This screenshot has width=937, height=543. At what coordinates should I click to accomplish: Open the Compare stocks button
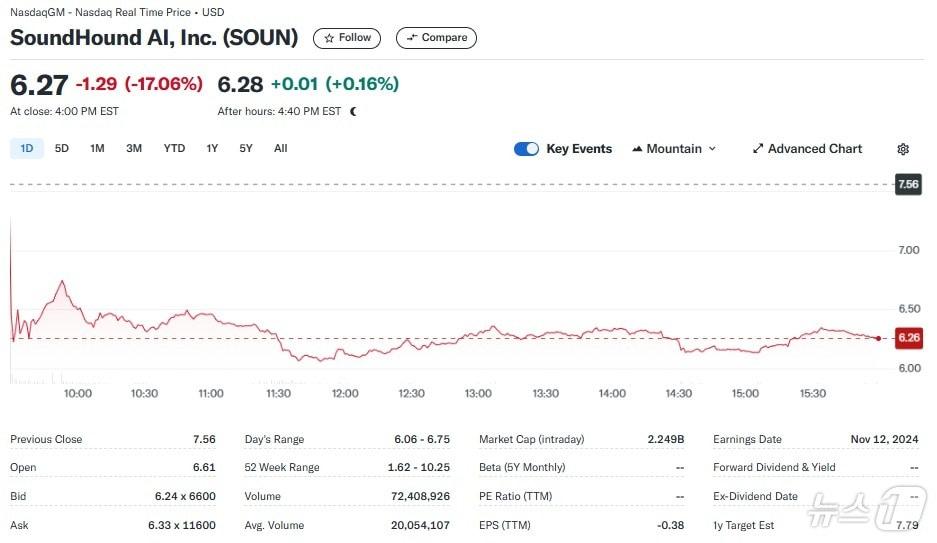[436, 38]
